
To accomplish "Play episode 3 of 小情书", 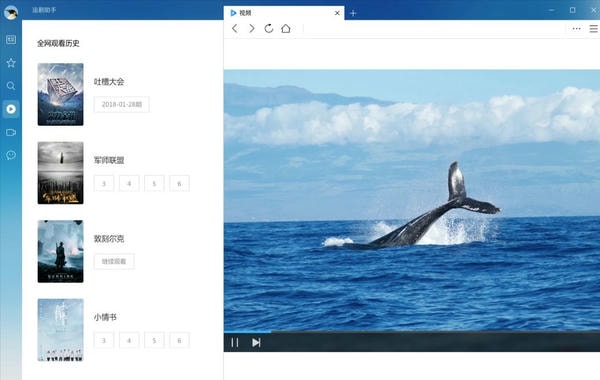I will (104, 340).
